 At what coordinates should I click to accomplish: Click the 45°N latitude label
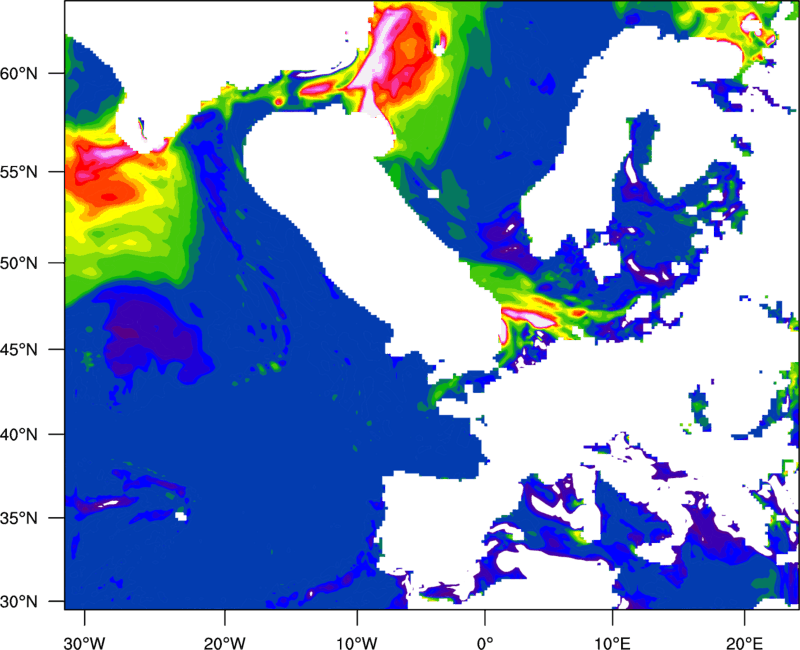[x=19, y=349]
